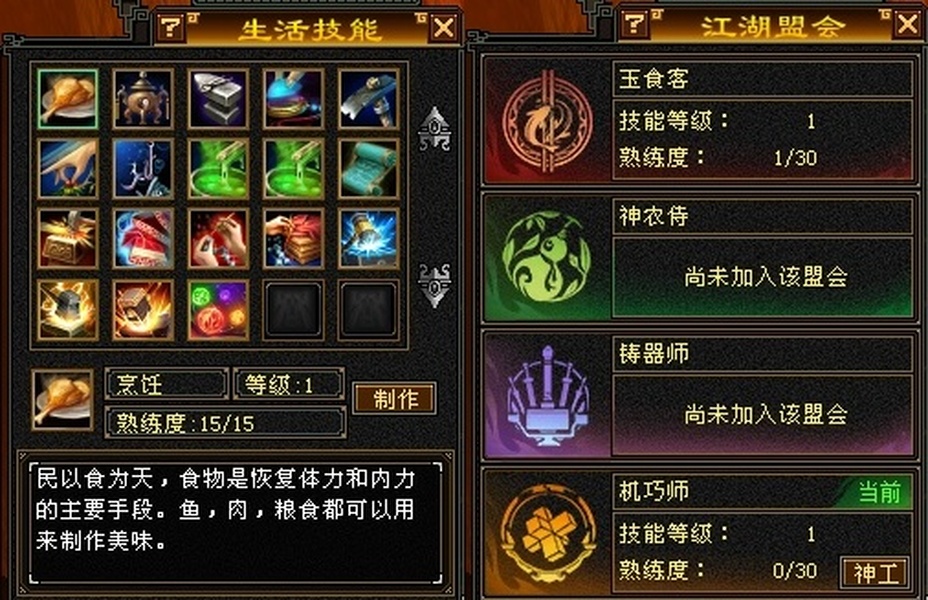
Task: Select the cooking roast chicken skill icon
Action: point(67,99)
